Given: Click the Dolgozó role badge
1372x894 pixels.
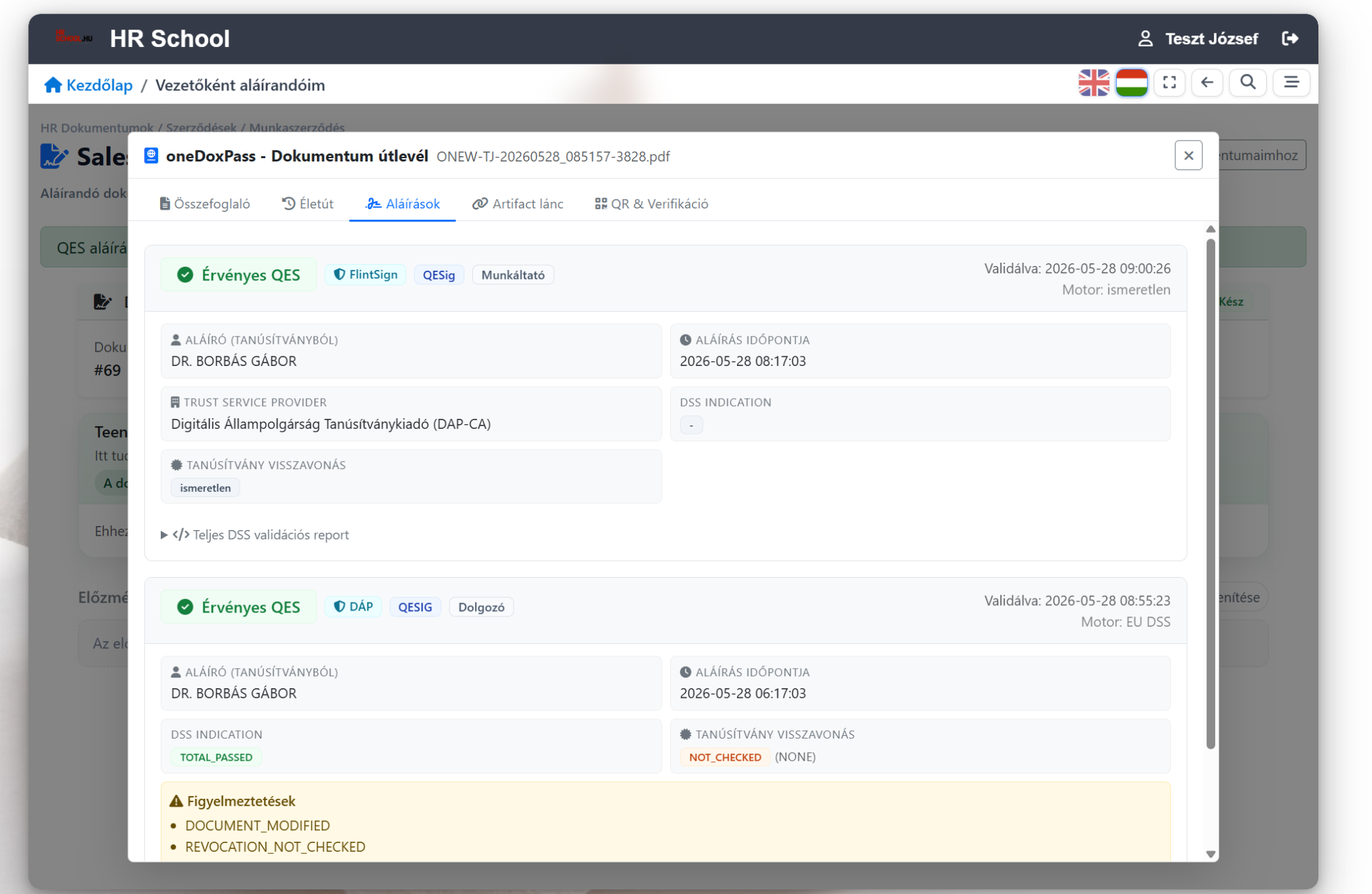Looking at the screenshot, I should pyautogui.click(x=482, y=607).
